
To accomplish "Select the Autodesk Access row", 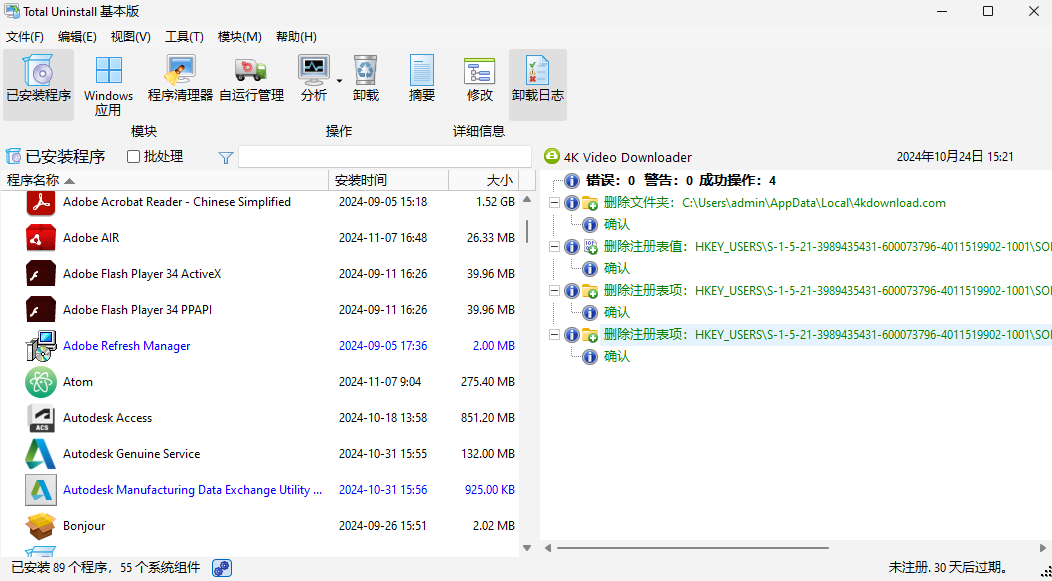I will click(260, 418).
